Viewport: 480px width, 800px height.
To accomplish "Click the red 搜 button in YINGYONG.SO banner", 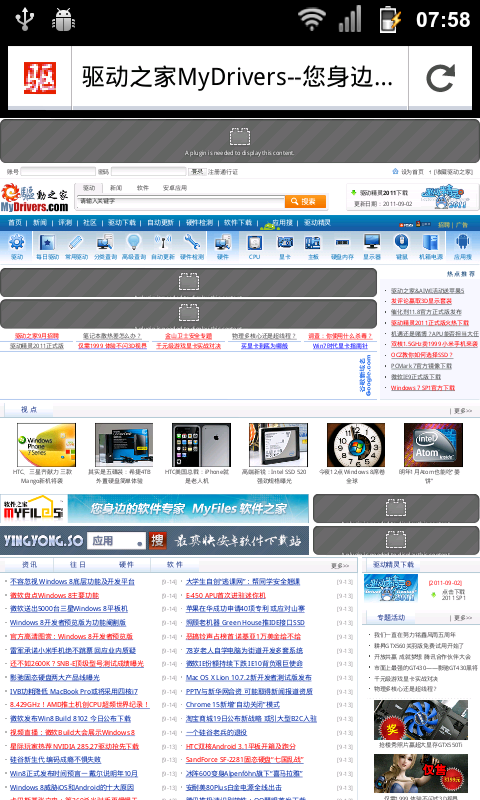I will (x=158, y=540).
